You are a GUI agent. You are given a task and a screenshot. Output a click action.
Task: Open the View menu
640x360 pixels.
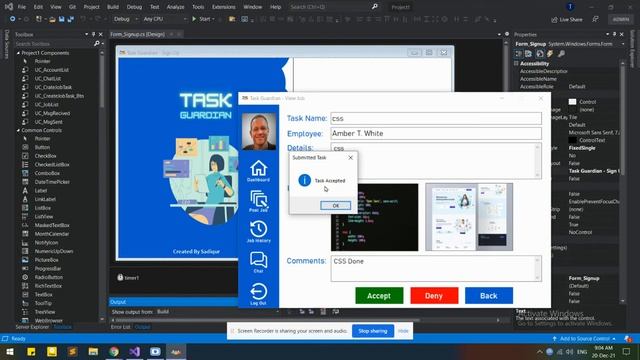[56, 7]
